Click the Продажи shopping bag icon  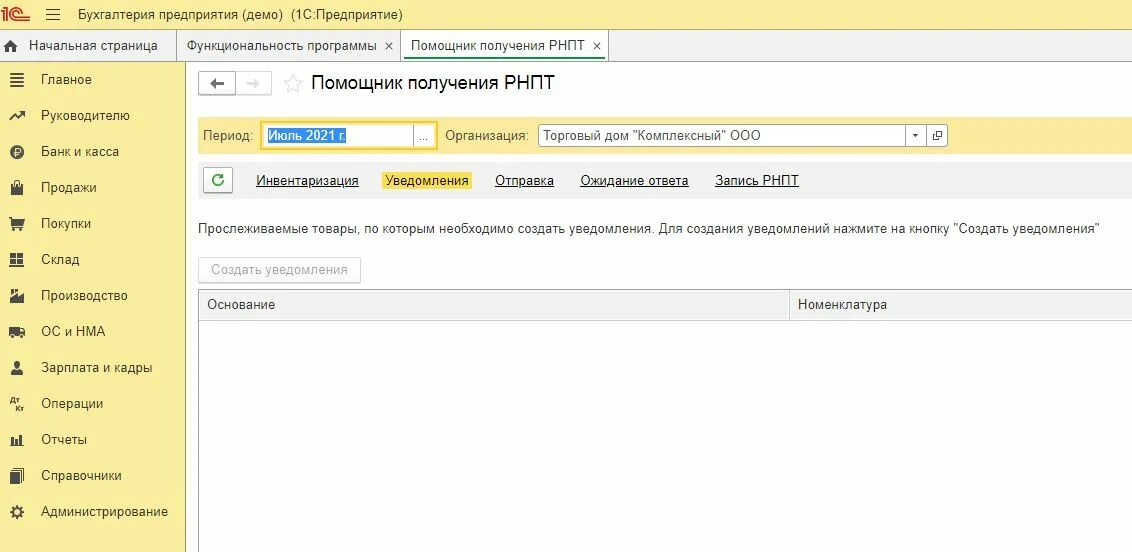17,188
